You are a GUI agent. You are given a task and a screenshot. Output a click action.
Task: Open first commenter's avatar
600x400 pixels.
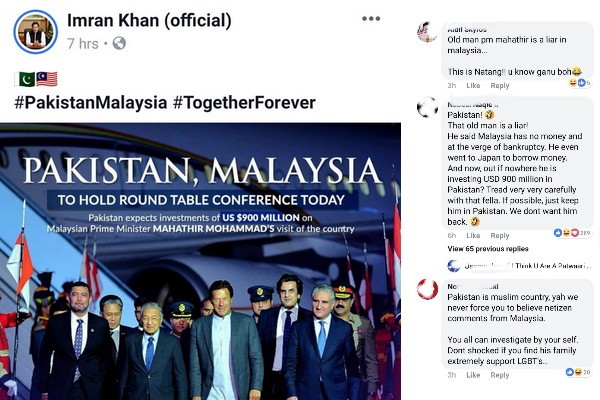point(427,31)
